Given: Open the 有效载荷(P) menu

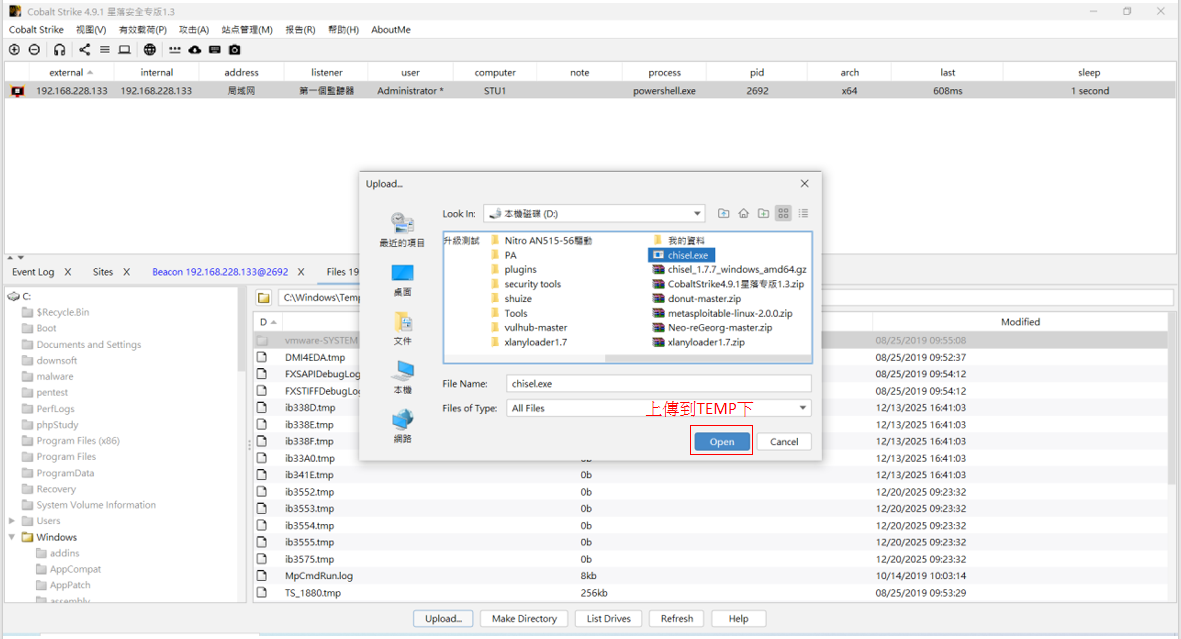Looking at the screenshot, I should [142, 29].
